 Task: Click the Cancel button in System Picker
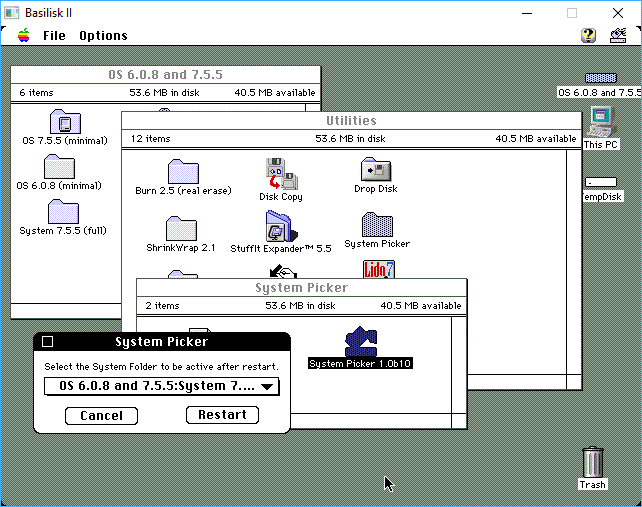[x=102, y=416]
